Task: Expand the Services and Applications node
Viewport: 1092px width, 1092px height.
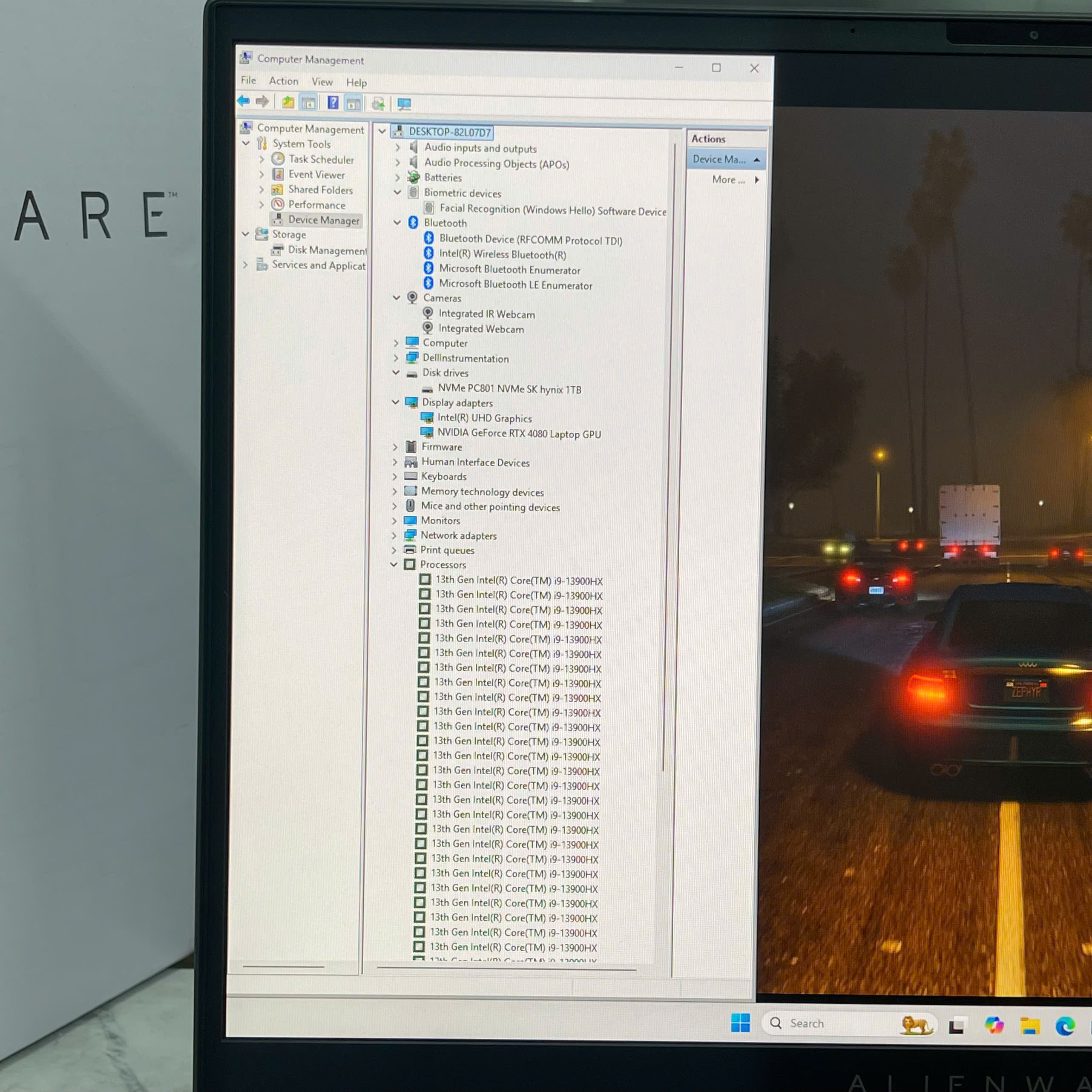Action: (245, 264)
